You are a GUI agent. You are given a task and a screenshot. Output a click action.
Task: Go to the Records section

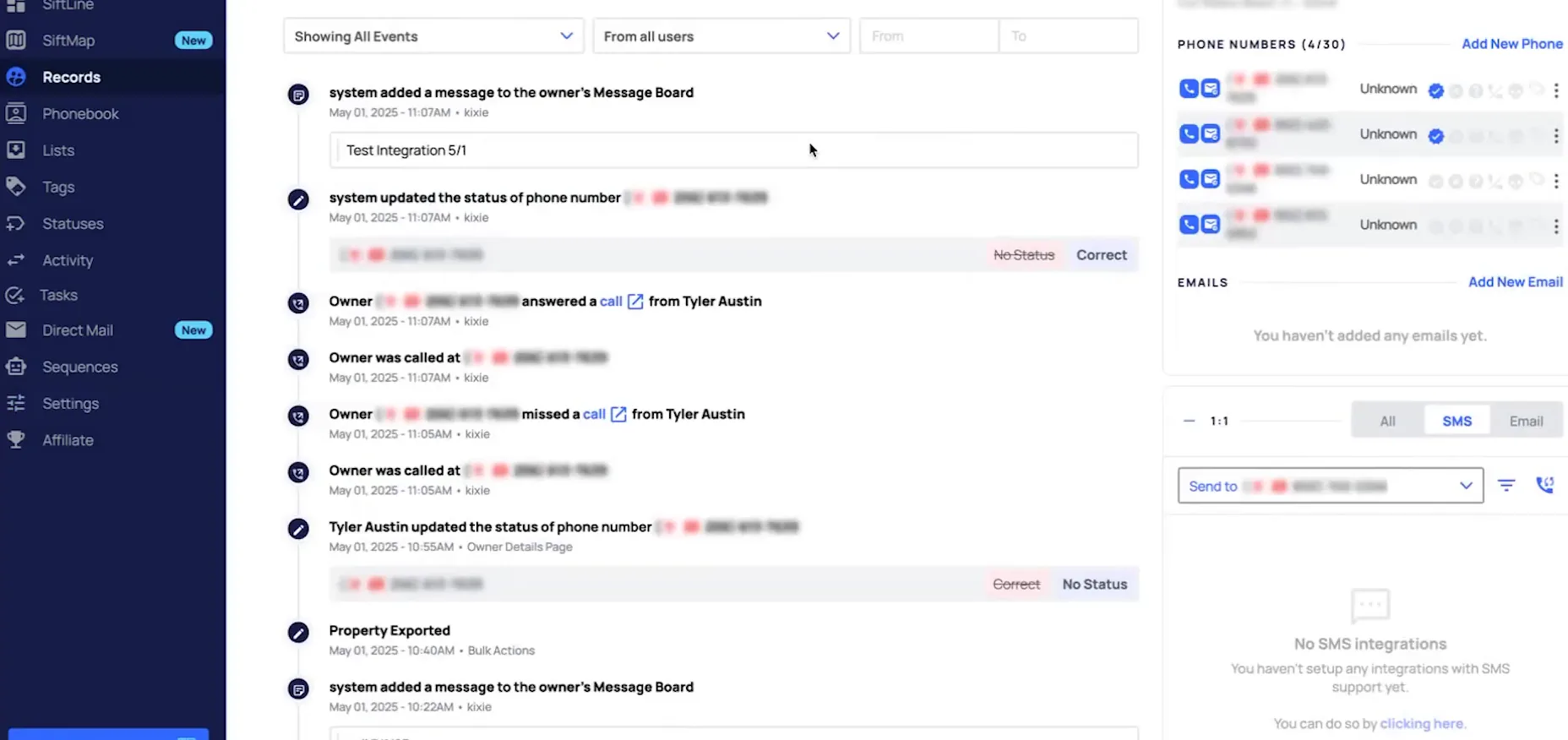[71, 77]
